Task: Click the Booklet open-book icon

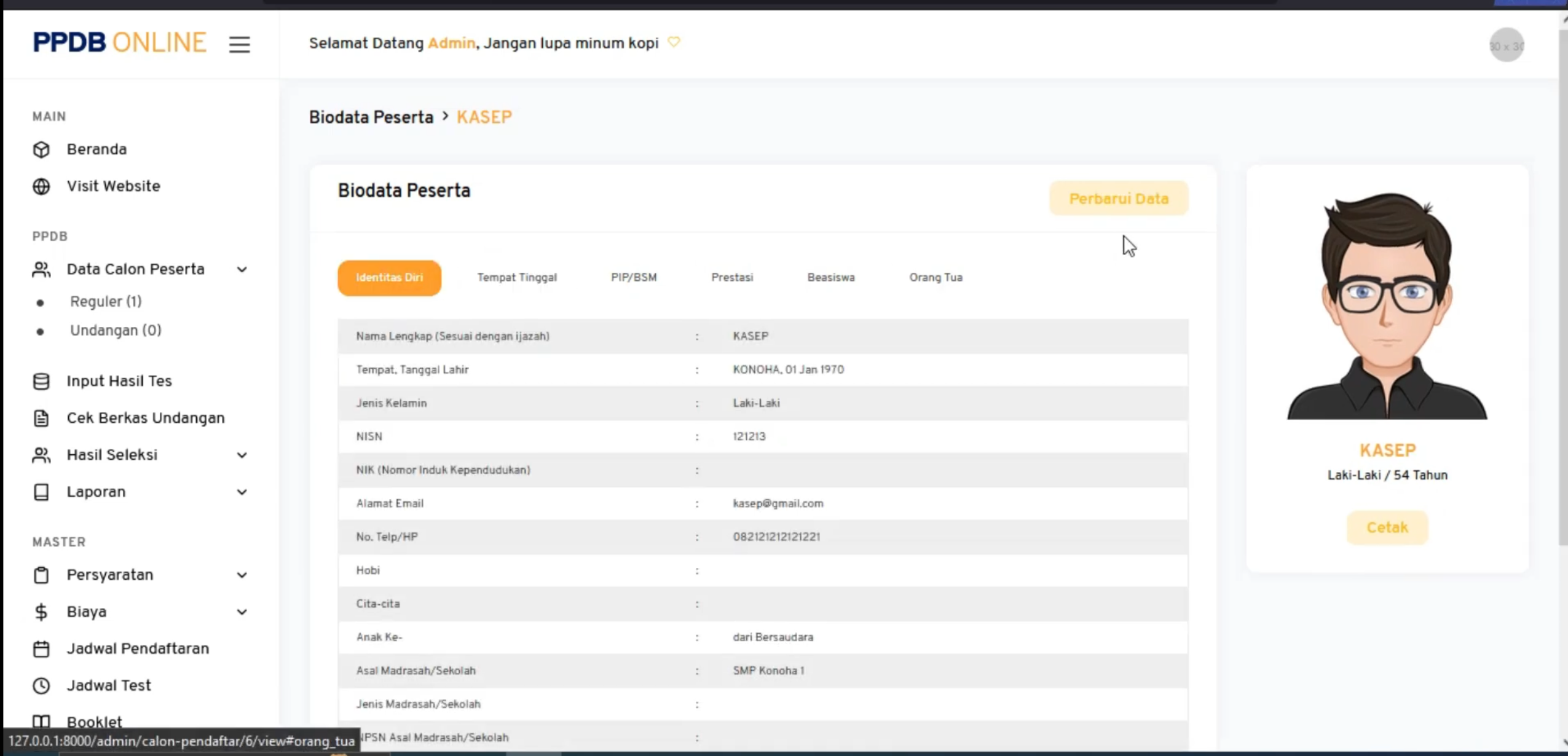Action: [x=41, y=722]
